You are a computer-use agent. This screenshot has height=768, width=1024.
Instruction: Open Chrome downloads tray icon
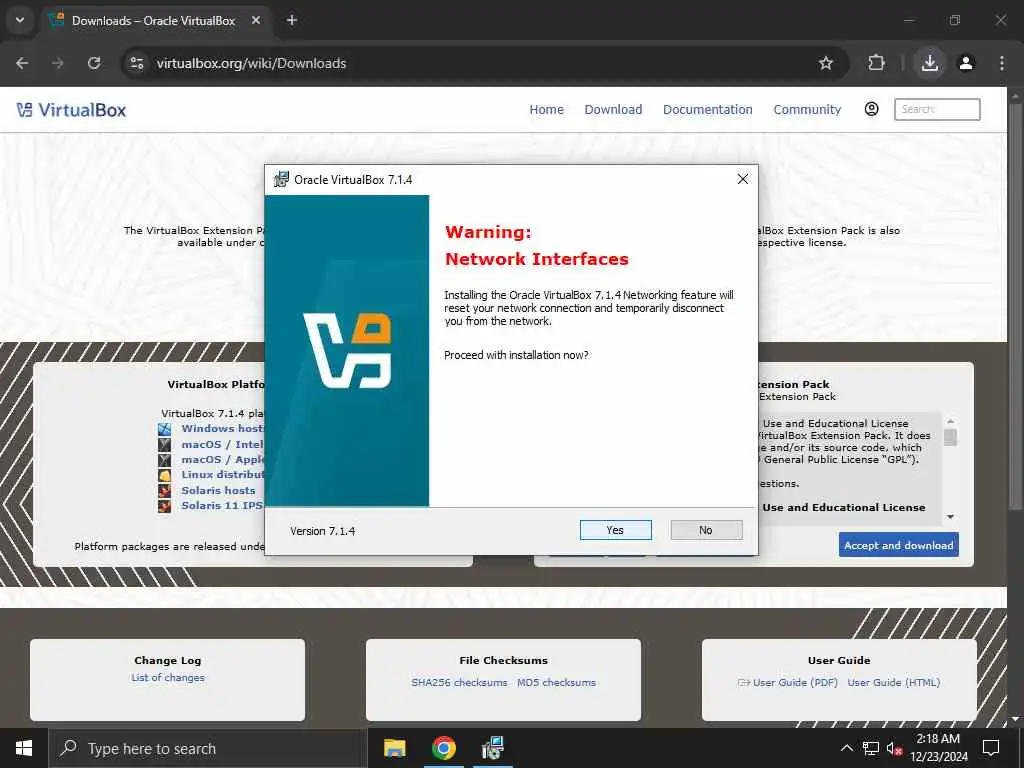pyautogui.click(x=930, y=63)
